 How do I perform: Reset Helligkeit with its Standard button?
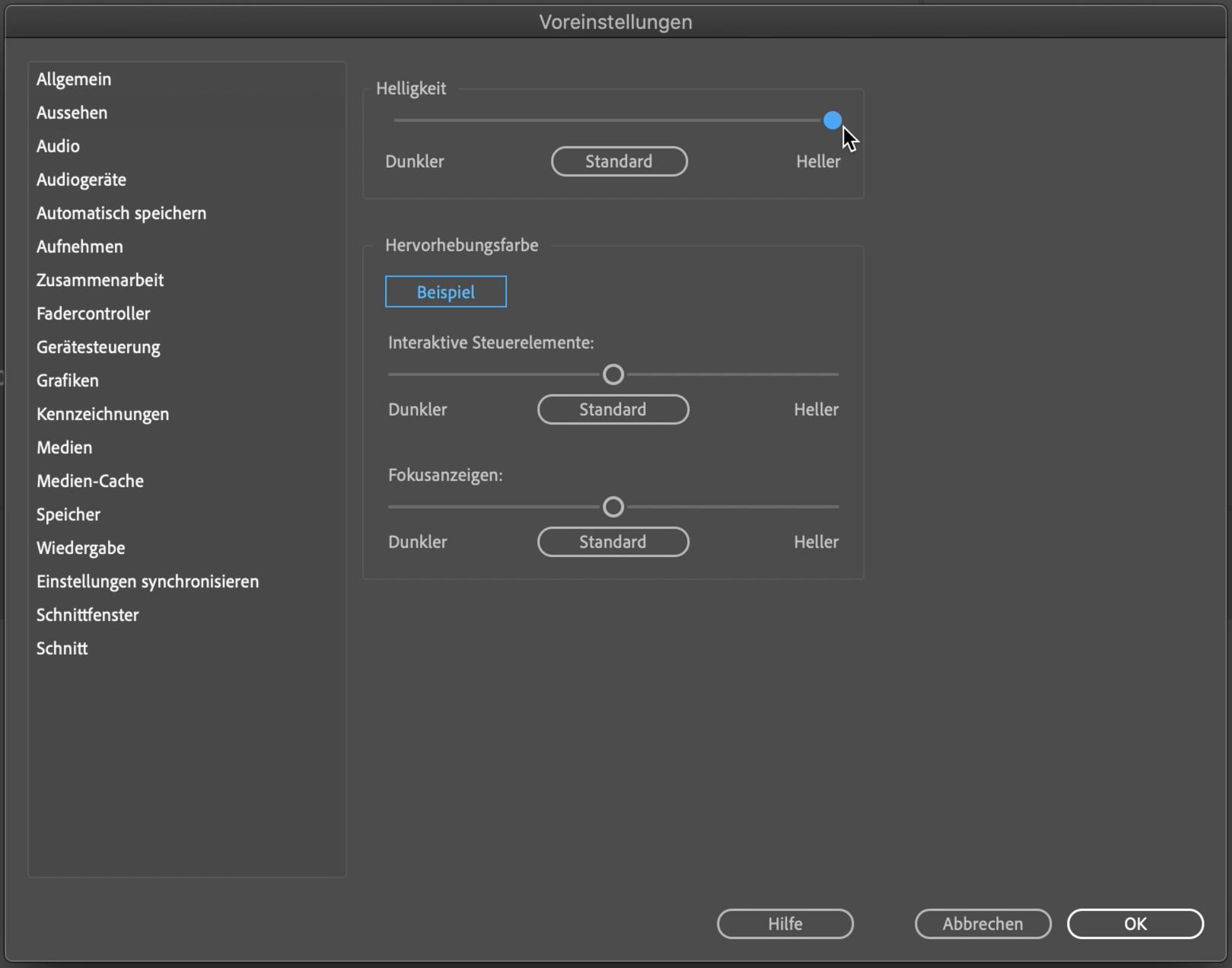point(619,161)
